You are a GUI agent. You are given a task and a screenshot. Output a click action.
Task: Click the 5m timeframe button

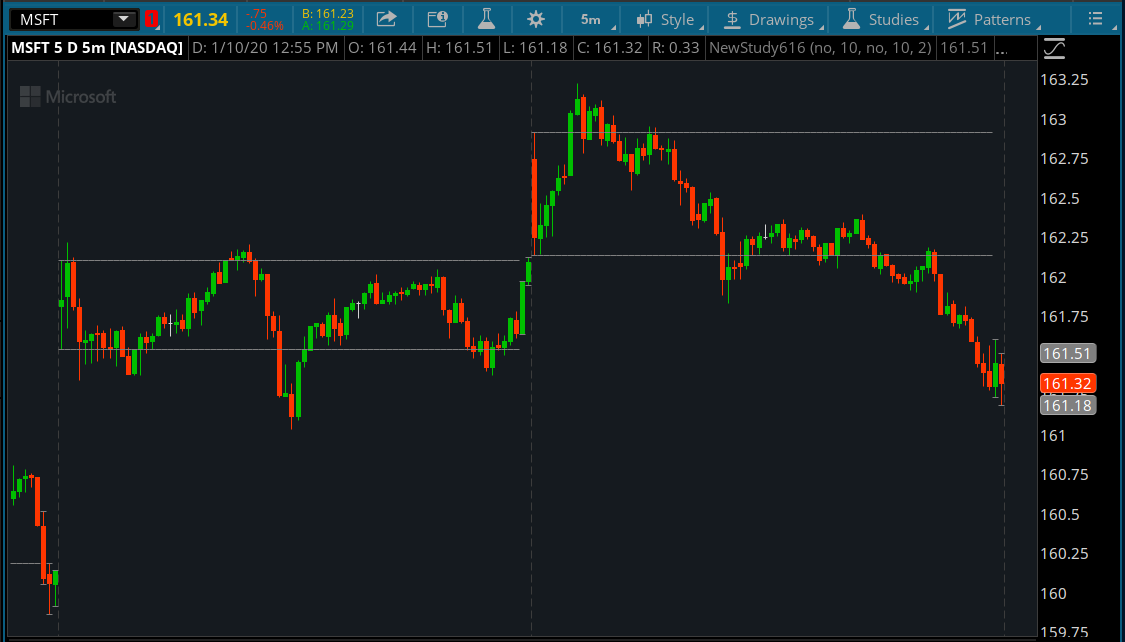coord(590,19)
